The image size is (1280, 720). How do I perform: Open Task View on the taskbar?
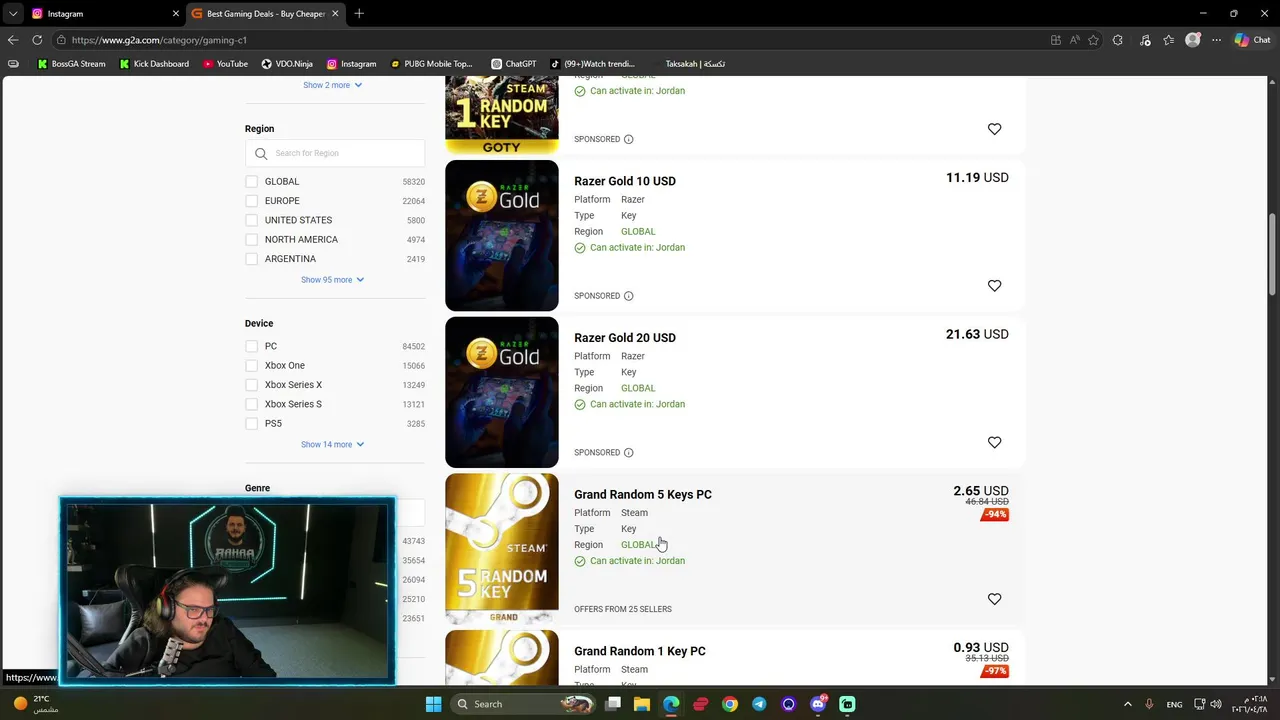pos(613,704)
